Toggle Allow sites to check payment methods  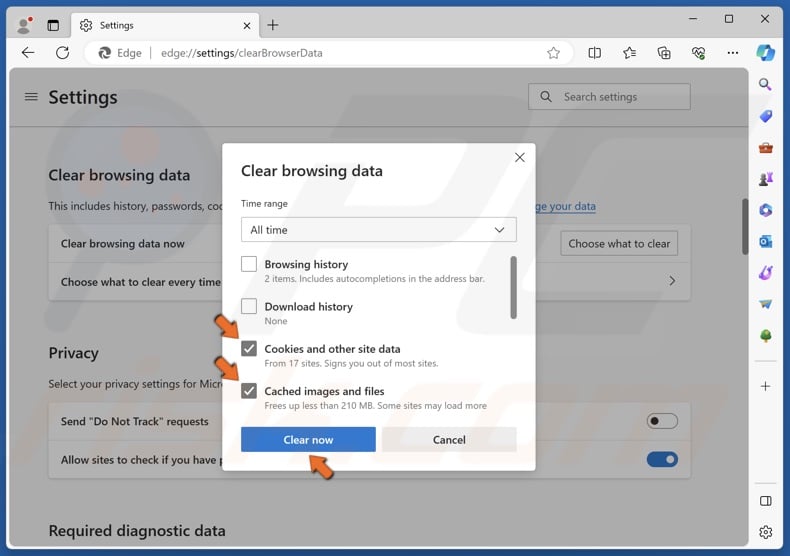pyautogui.click(x=662, y=459)
